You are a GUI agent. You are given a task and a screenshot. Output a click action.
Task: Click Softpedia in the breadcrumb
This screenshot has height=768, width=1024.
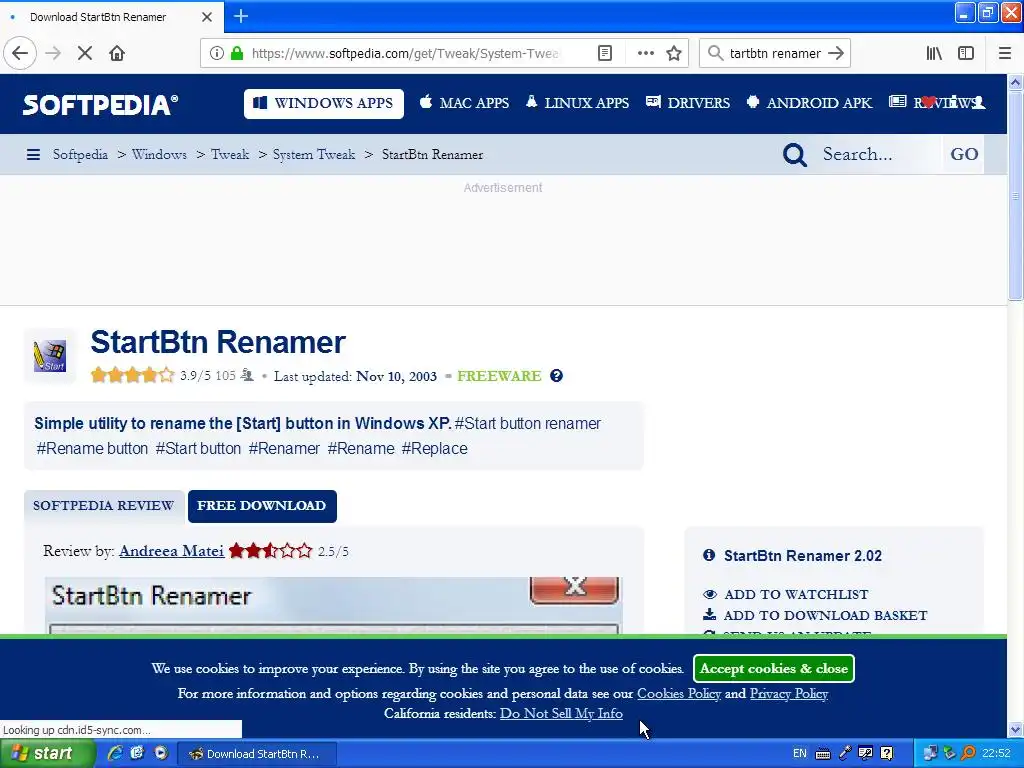coord(80,155)
